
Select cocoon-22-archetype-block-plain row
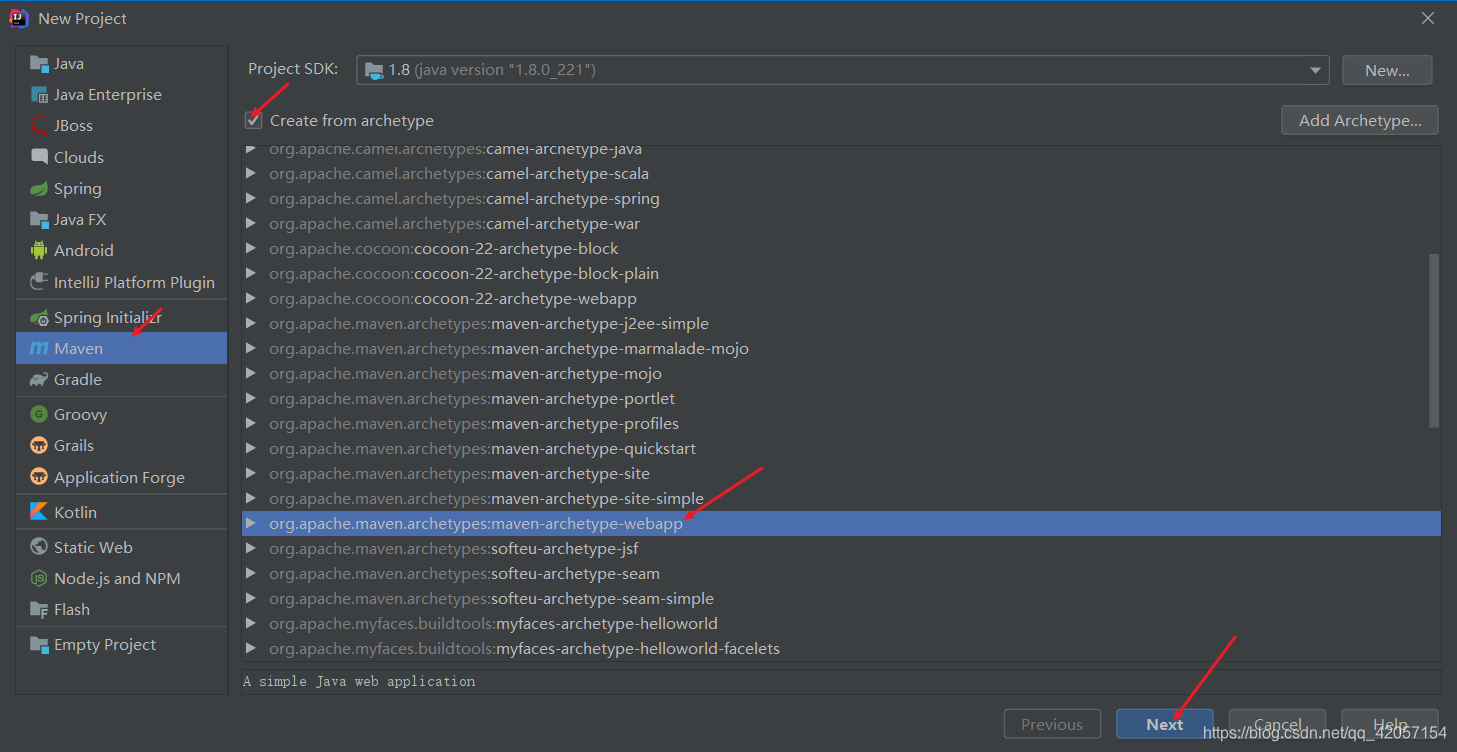click(841, 274)
